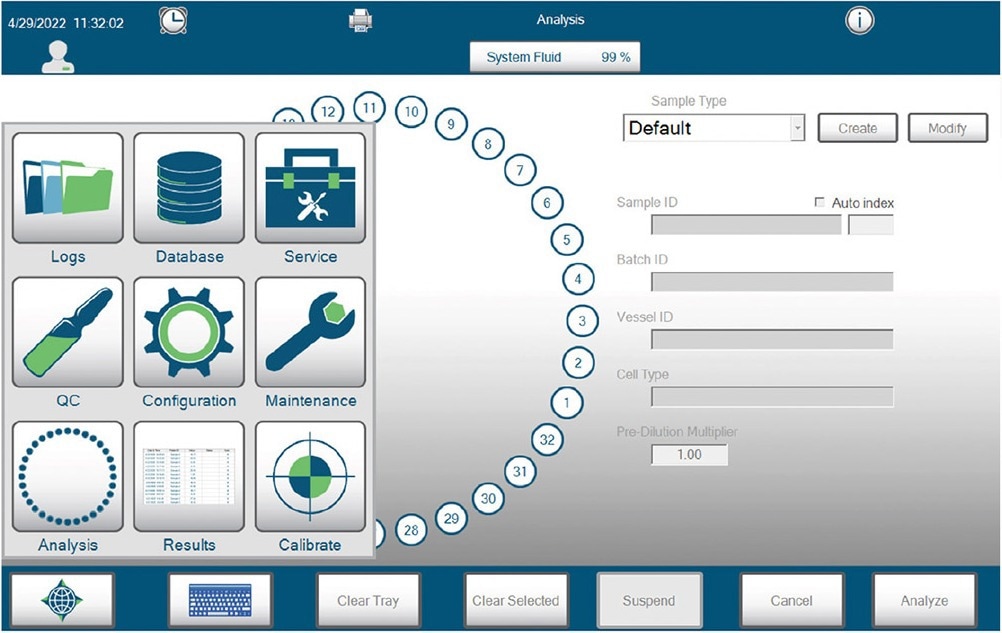Open Configuration via the gear icon
This screenshot has width=1002, height=633.
pyautogui.click(x=189, y=334)
